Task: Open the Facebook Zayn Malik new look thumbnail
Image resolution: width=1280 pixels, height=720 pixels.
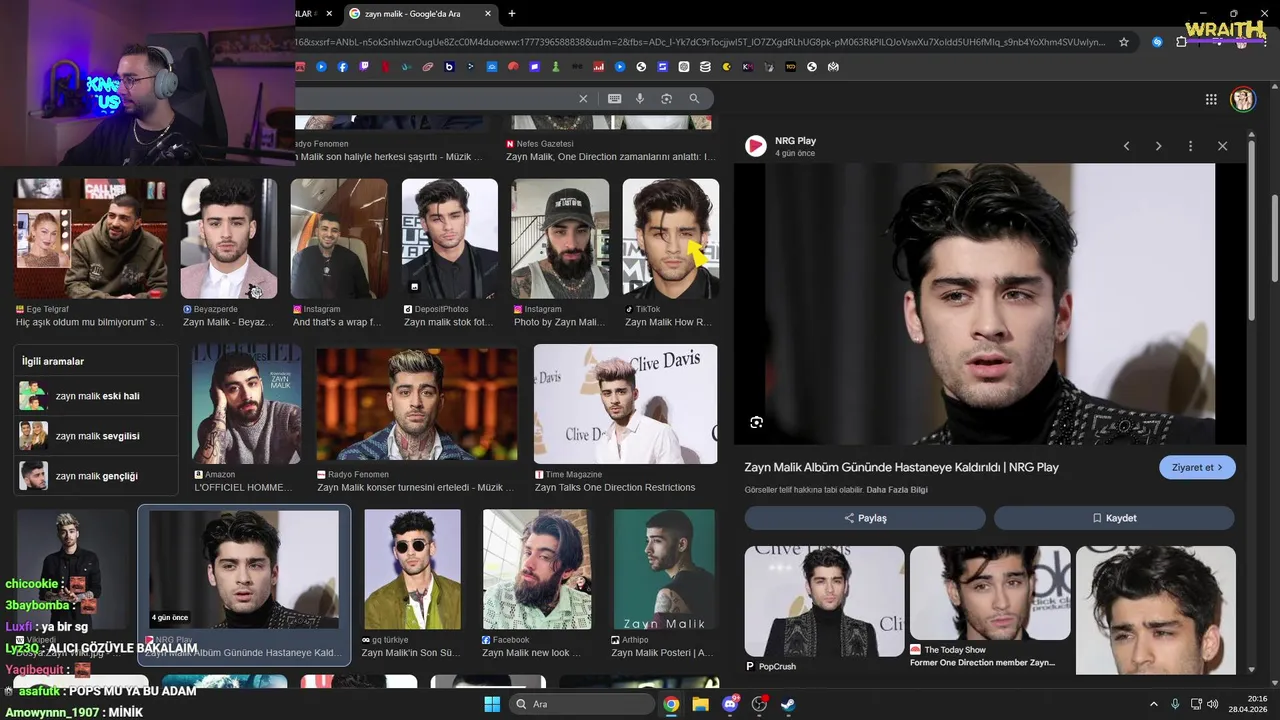Action: click(536, 569)
